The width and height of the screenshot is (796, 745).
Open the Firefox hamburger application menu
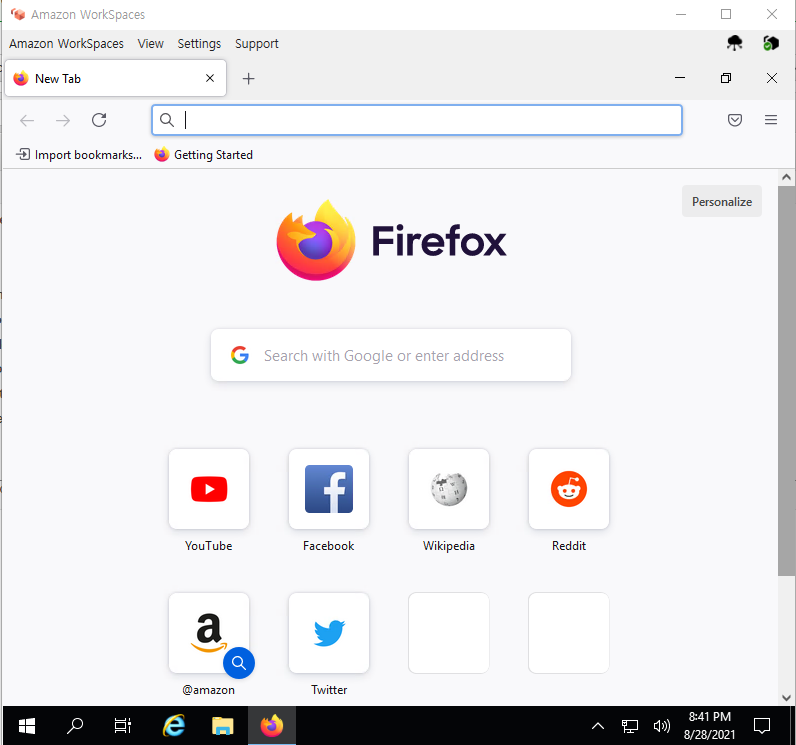pos(771,120)
